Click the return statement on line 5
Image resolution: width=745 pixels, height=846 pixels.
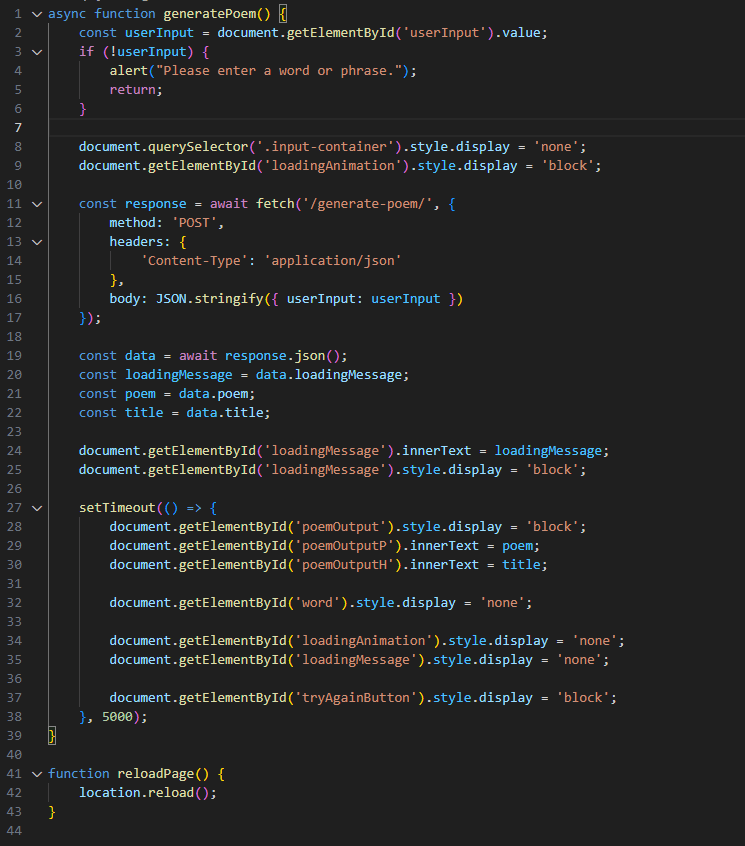[135, 90]
